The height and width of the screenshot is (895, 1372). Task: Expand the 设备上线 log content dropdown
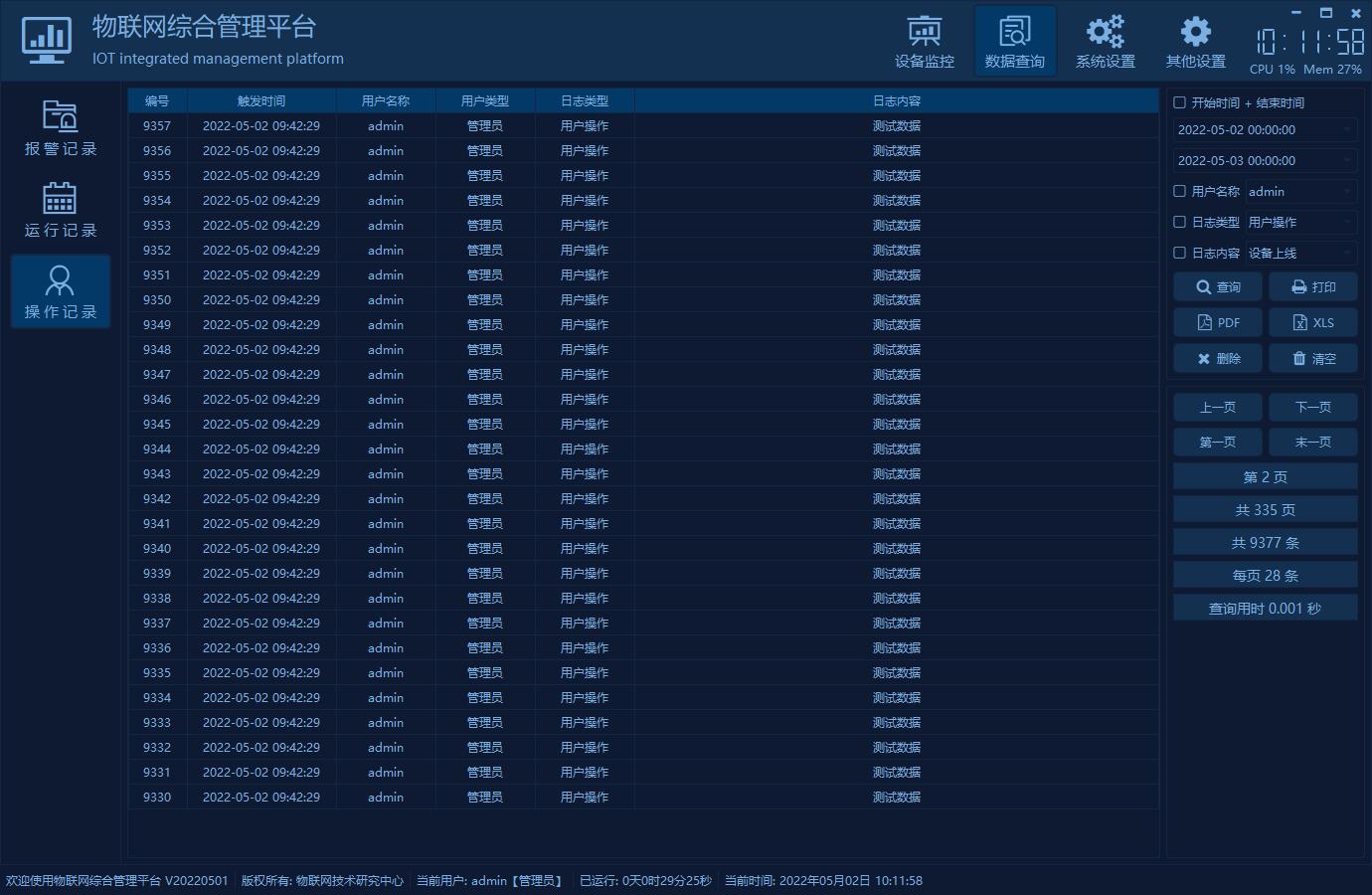[1347, 254]
